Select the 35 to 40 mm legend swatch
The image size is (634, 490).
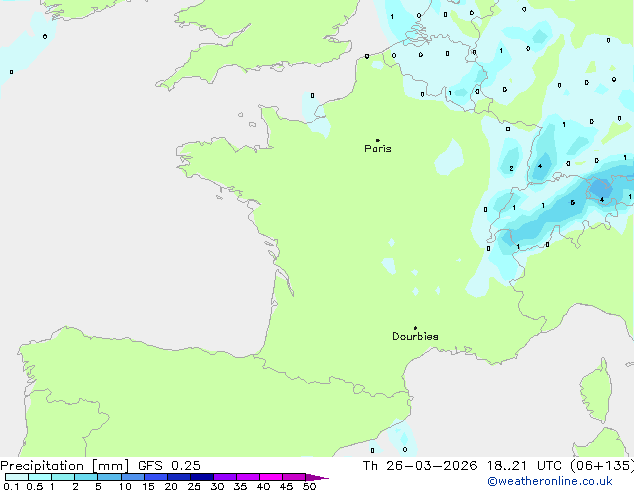(x=248, y=477)
